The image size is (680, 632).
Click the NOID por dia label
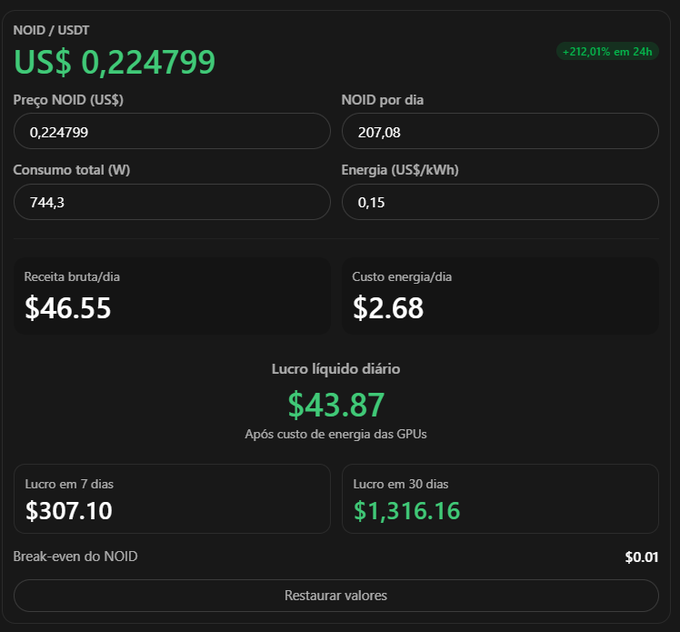pos(382,100)
